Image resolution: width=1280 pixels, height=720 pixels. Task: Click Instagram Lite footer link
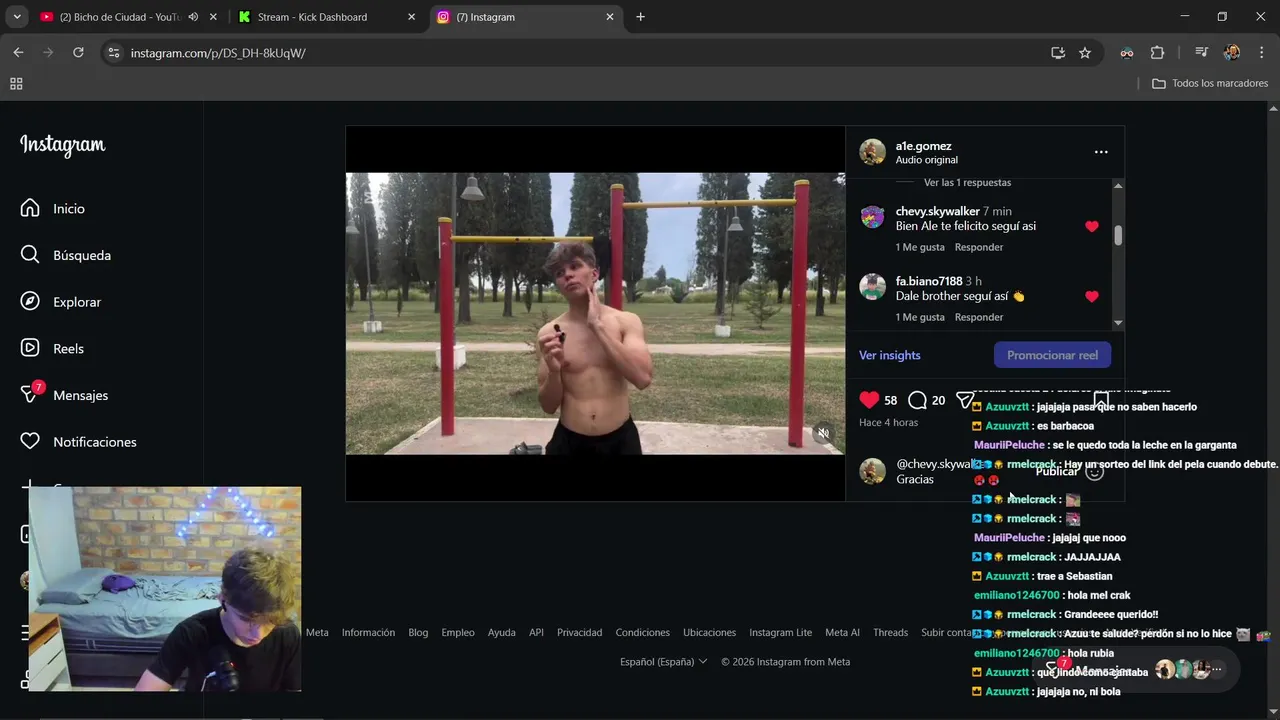pyautogui.click(x=780, y=632)
